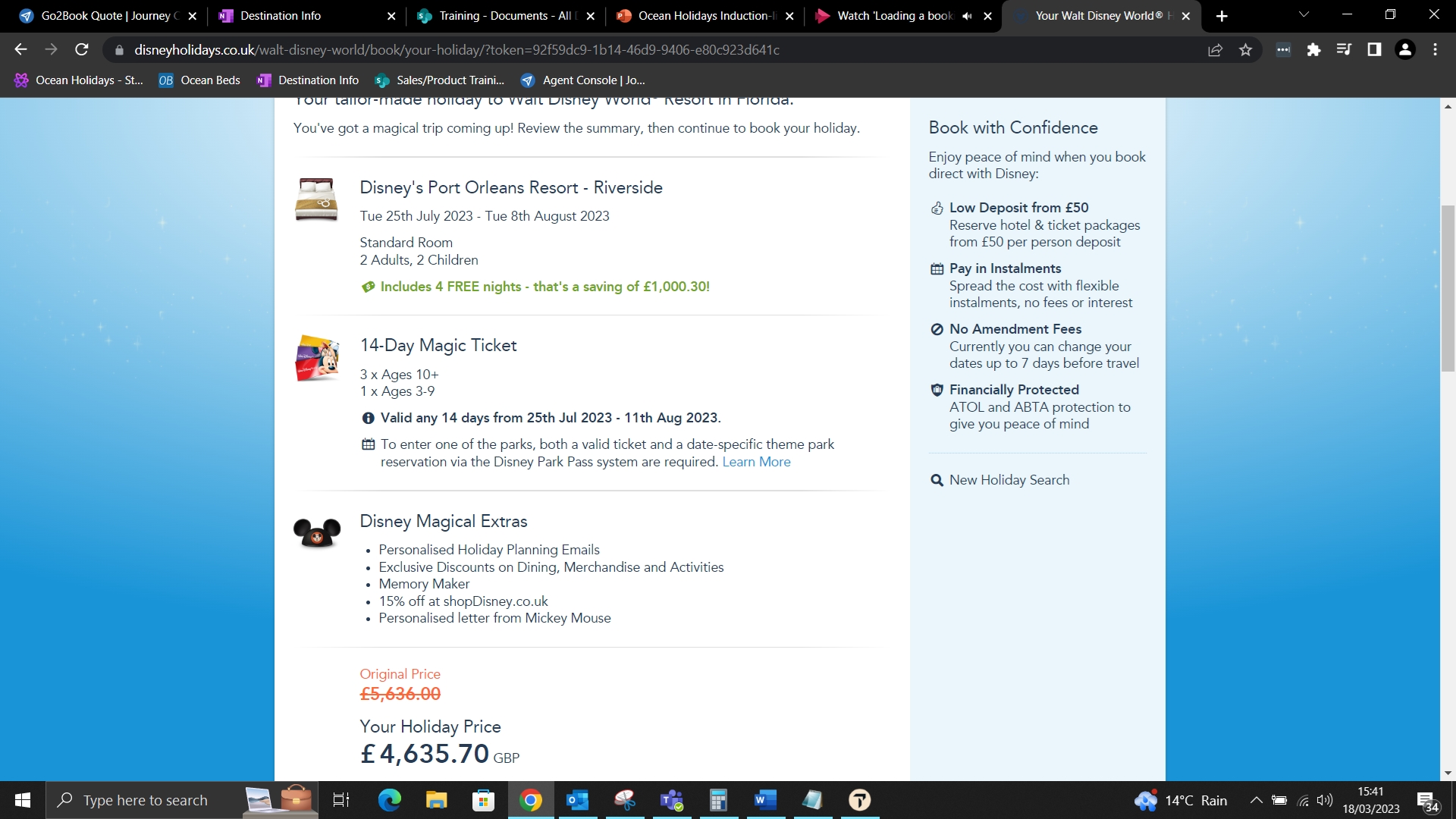The image size is (1456, 819).
Task: Open the media control icon in toolbar
Action: coord(1344,50)
